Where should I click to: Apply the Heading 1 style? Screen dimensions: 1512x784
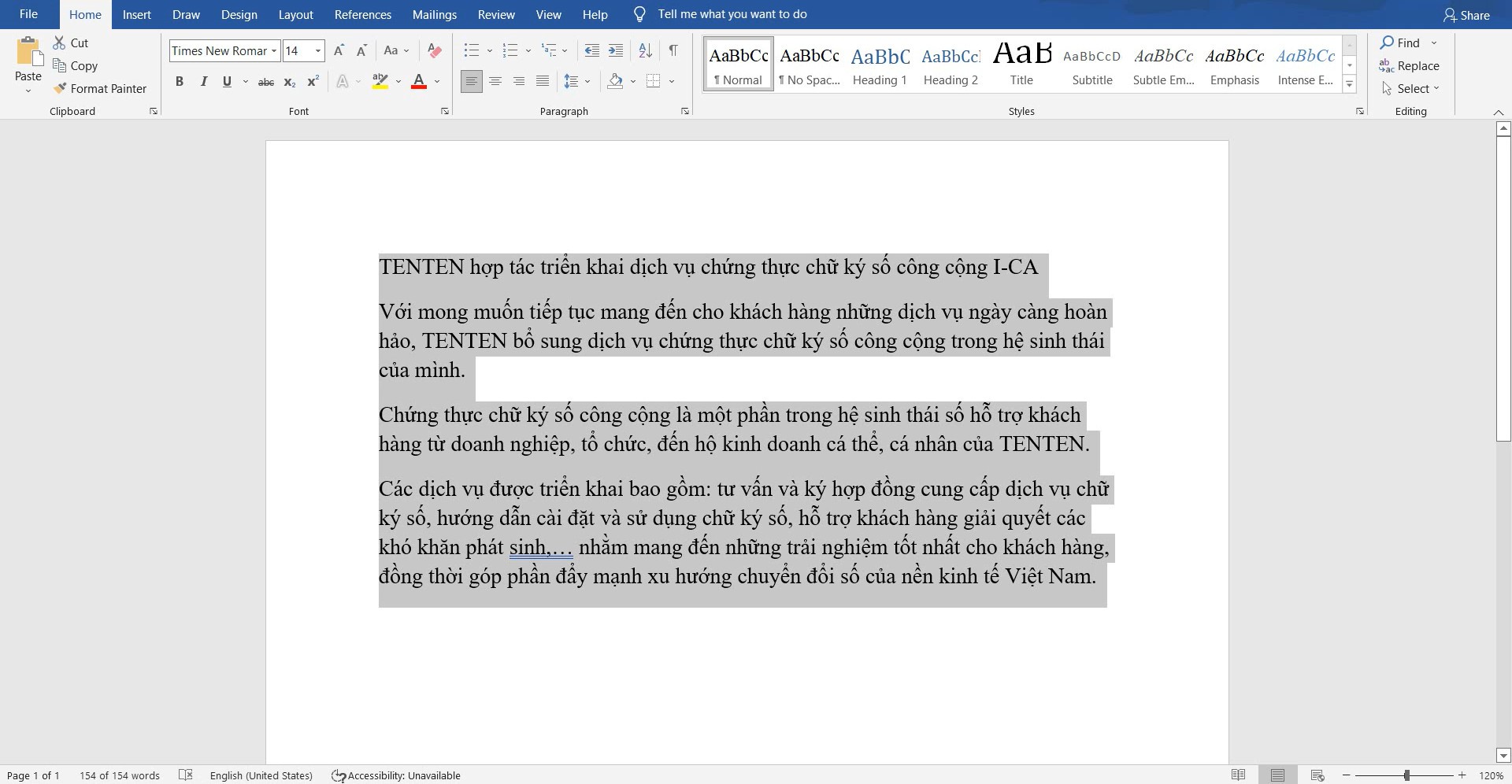(880, 64)
